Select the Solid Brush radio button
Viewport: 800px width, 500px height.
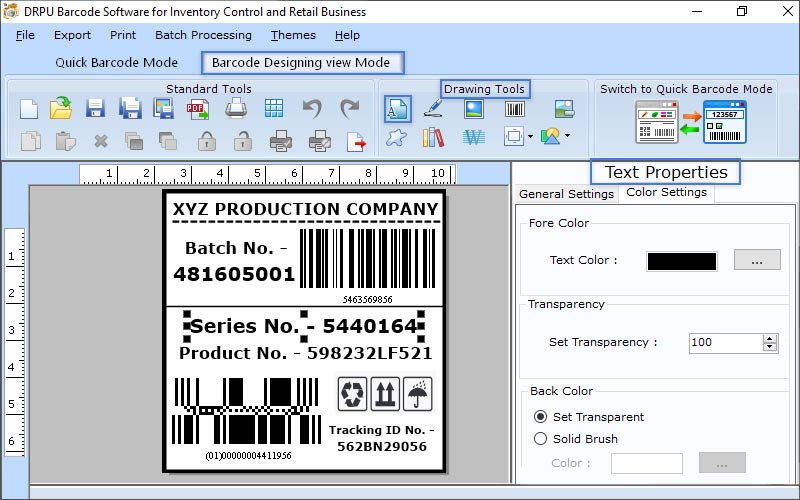(540, 439)
